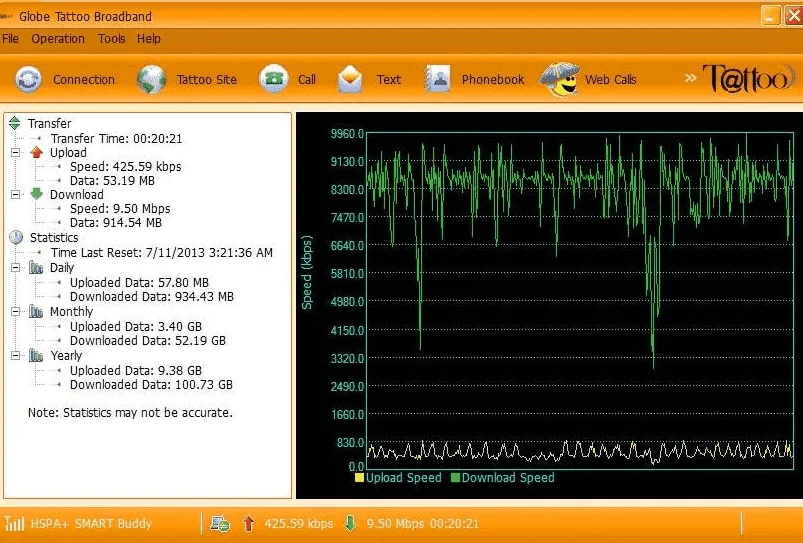Collapse the Daily statistics node
Viewport: 803px width, 543px height.
[16, 267]
